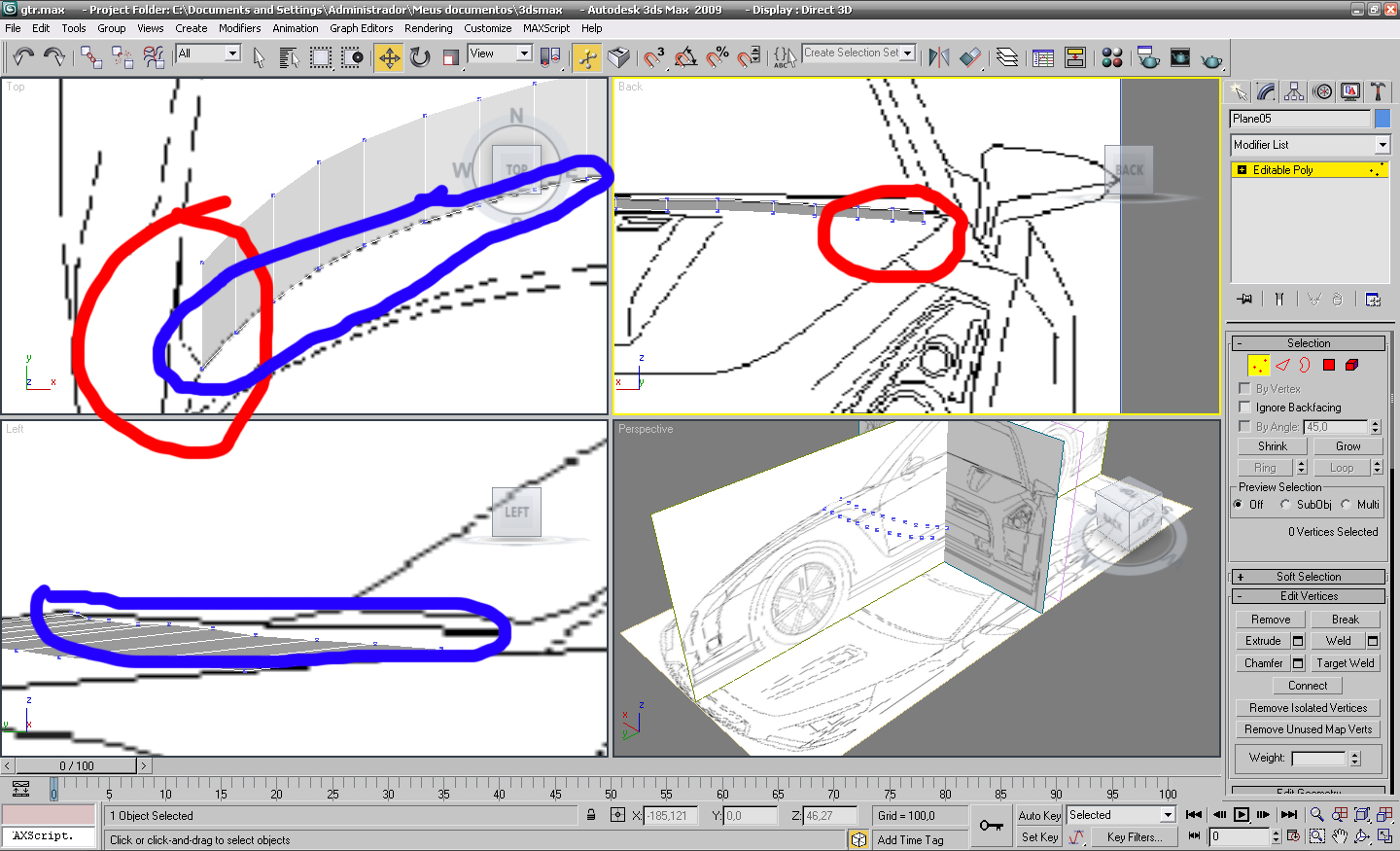Open the Rendering menu
1400x851 pixels.
click(x=428, y=28)
